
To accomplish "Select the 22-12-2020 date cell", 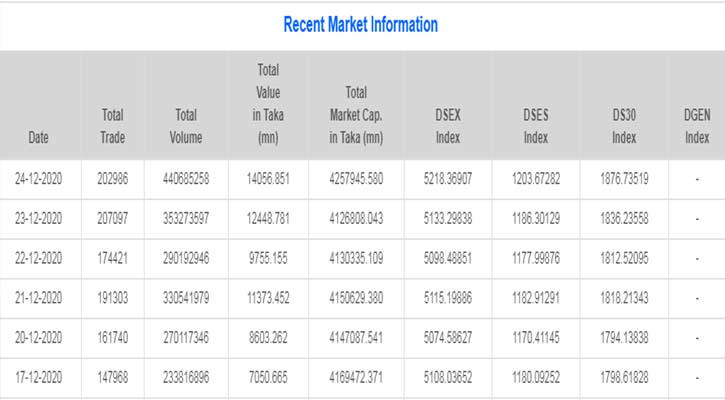I will 39,258.
